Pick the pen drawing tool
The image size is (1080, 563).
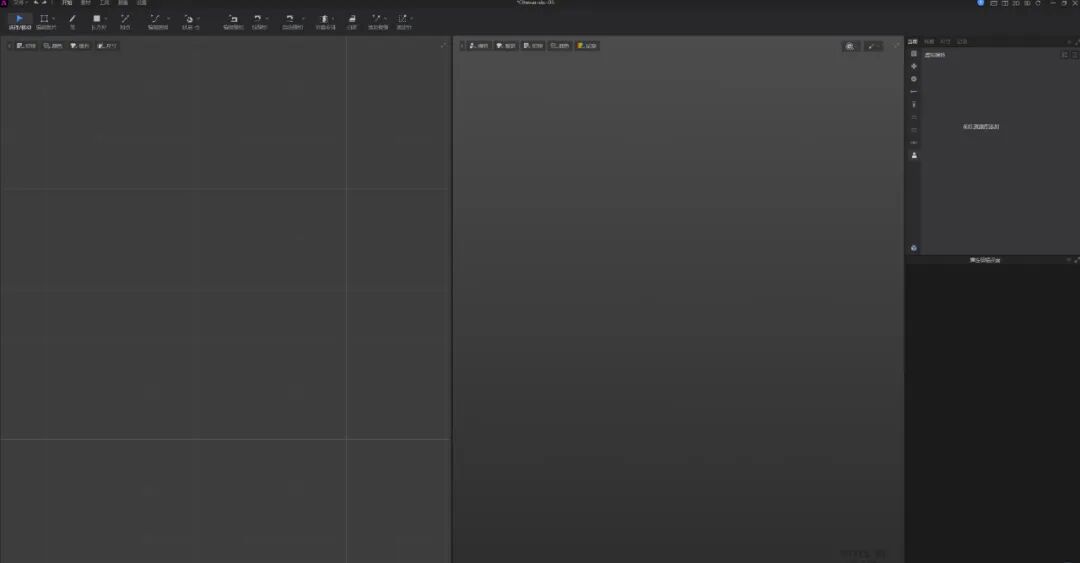72,21
